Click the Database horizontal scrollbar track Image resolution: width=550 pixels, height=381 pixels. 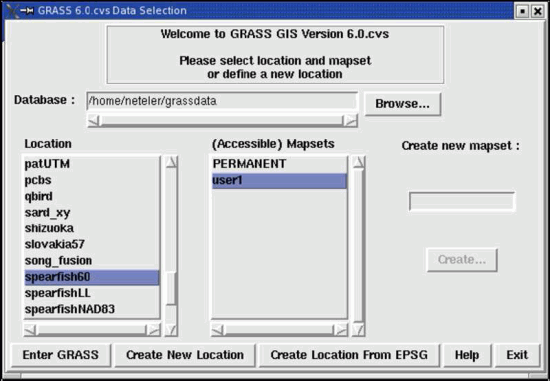click(222, 121)
